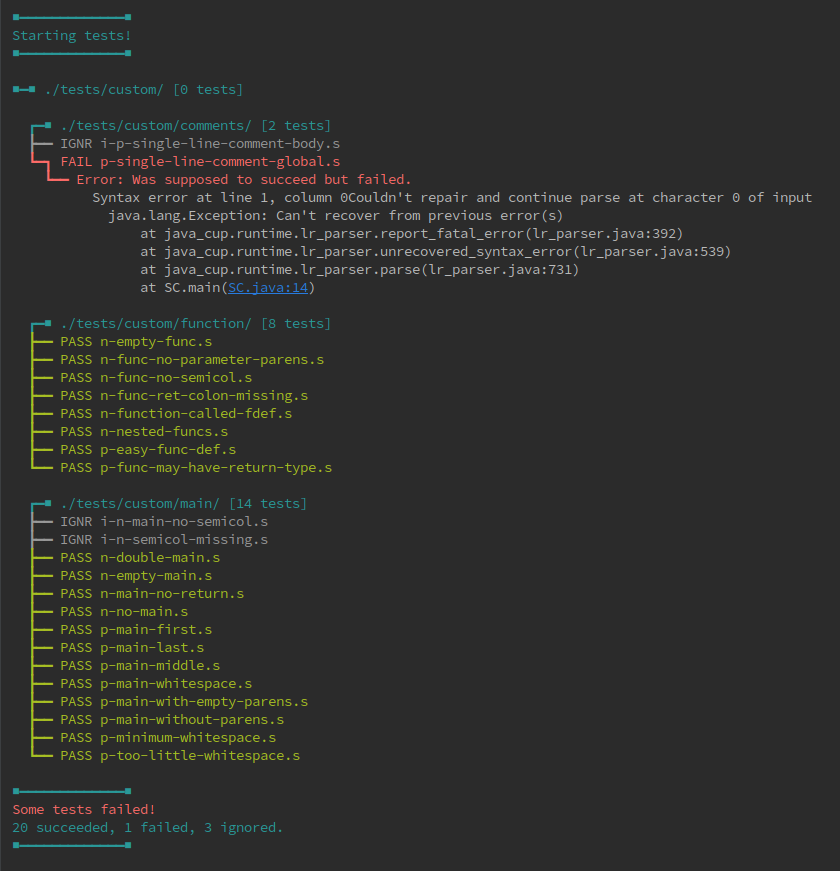Select PASS p-func-may-have-return-type.s entry

point(196,468)
